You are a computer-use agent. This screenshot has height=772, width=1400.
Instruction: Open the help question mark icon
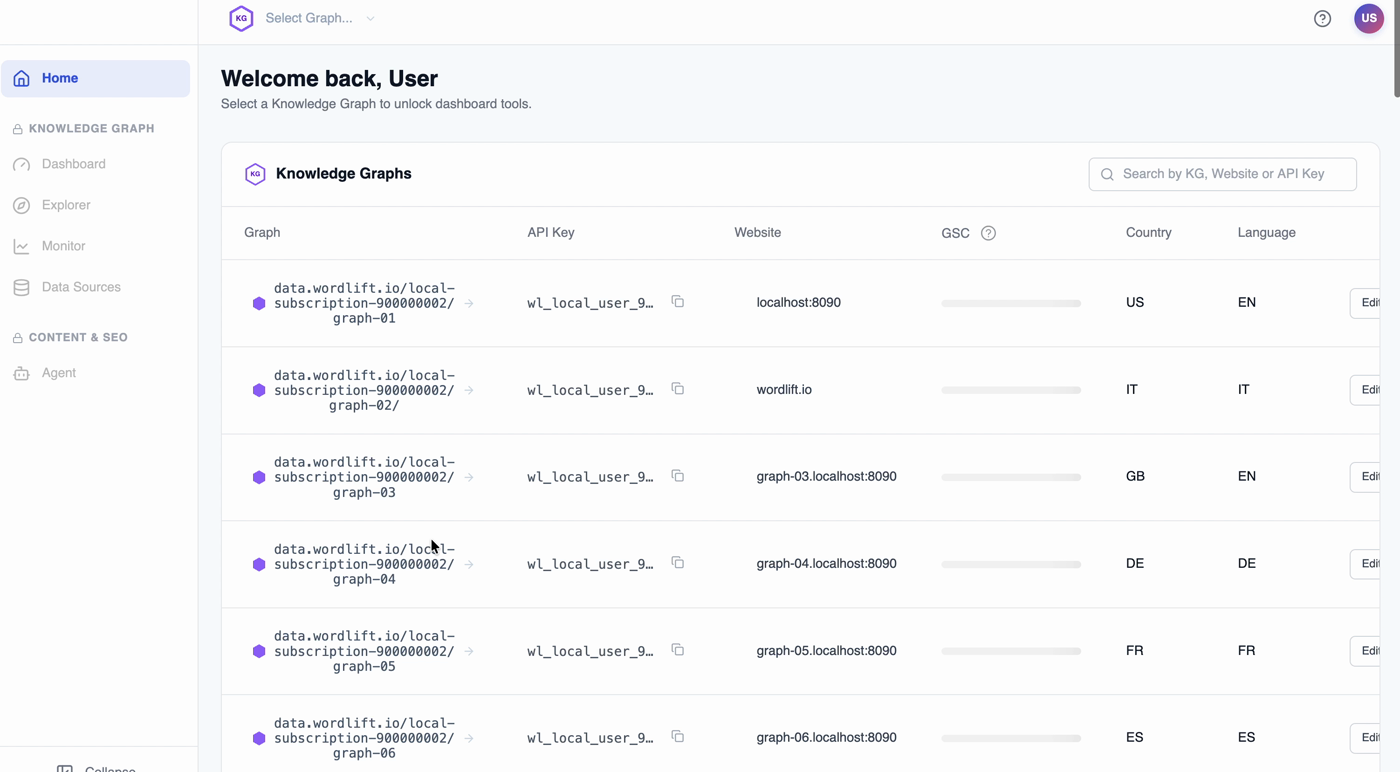click(x=1322, y=18)
